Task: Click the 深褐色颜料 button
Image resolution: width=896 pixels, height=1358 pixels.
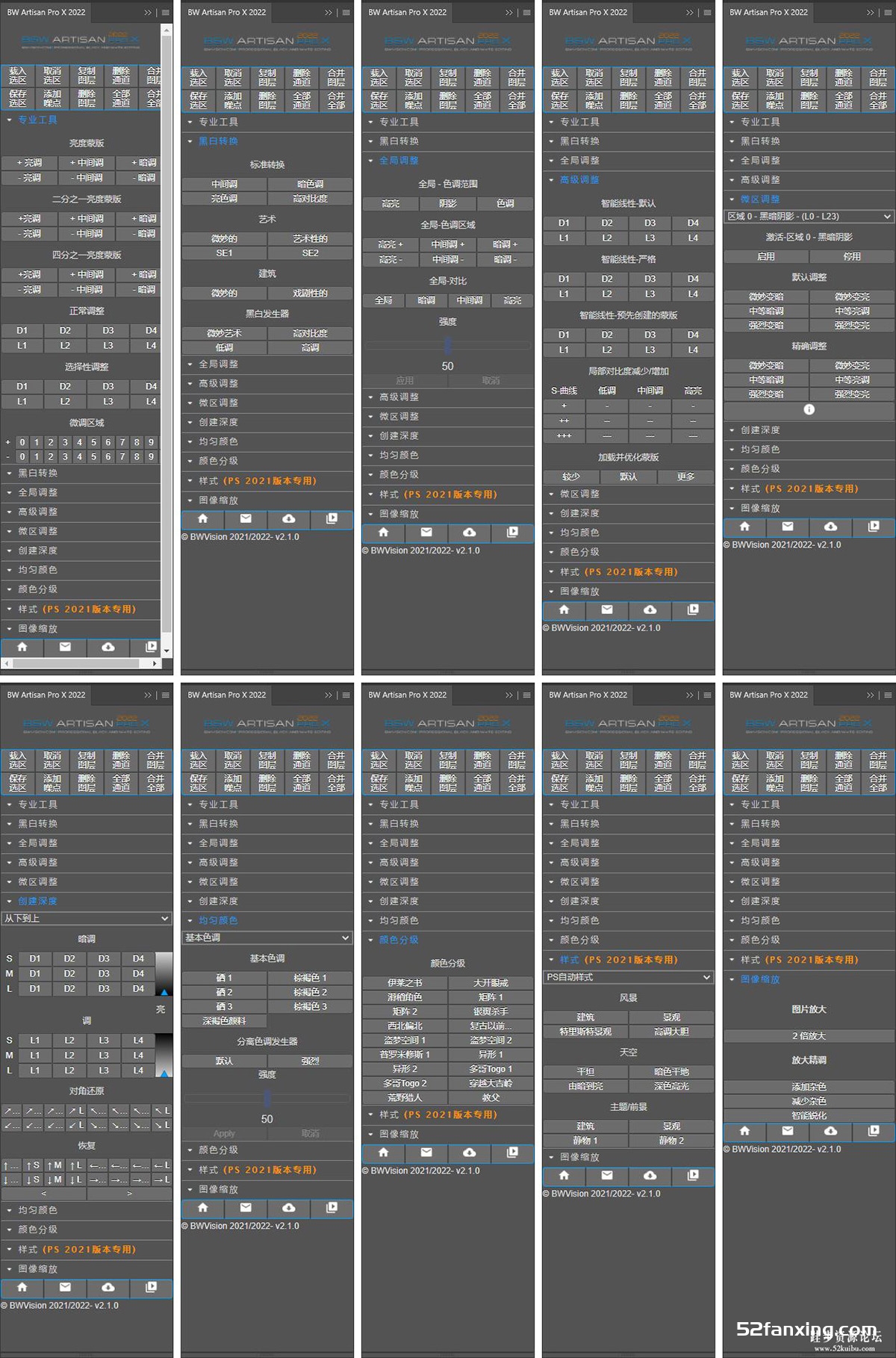Action: click(x=224, y=1021)
